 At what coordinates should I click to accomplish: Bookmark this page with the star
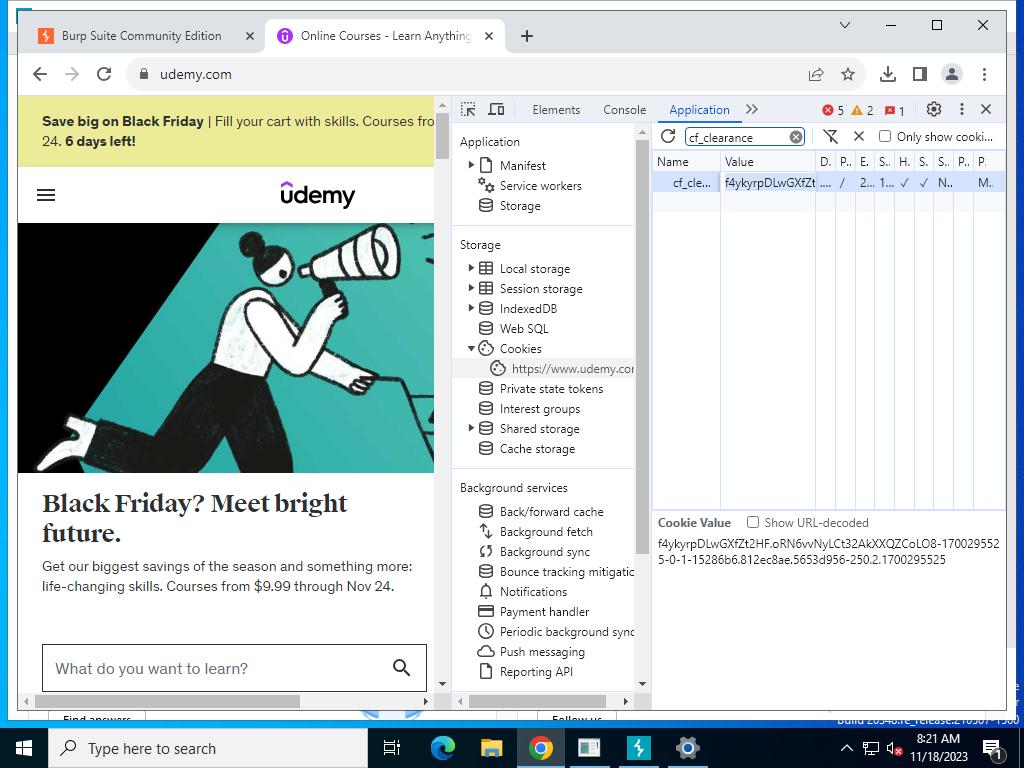coord(848,74)
